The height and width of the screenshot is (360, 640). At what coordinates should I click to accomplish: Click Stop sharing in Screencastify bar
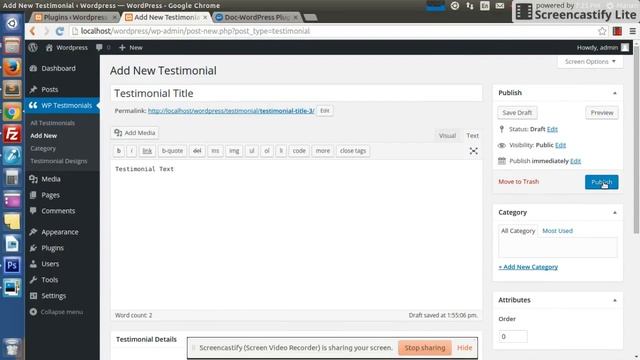pos(425,348)
